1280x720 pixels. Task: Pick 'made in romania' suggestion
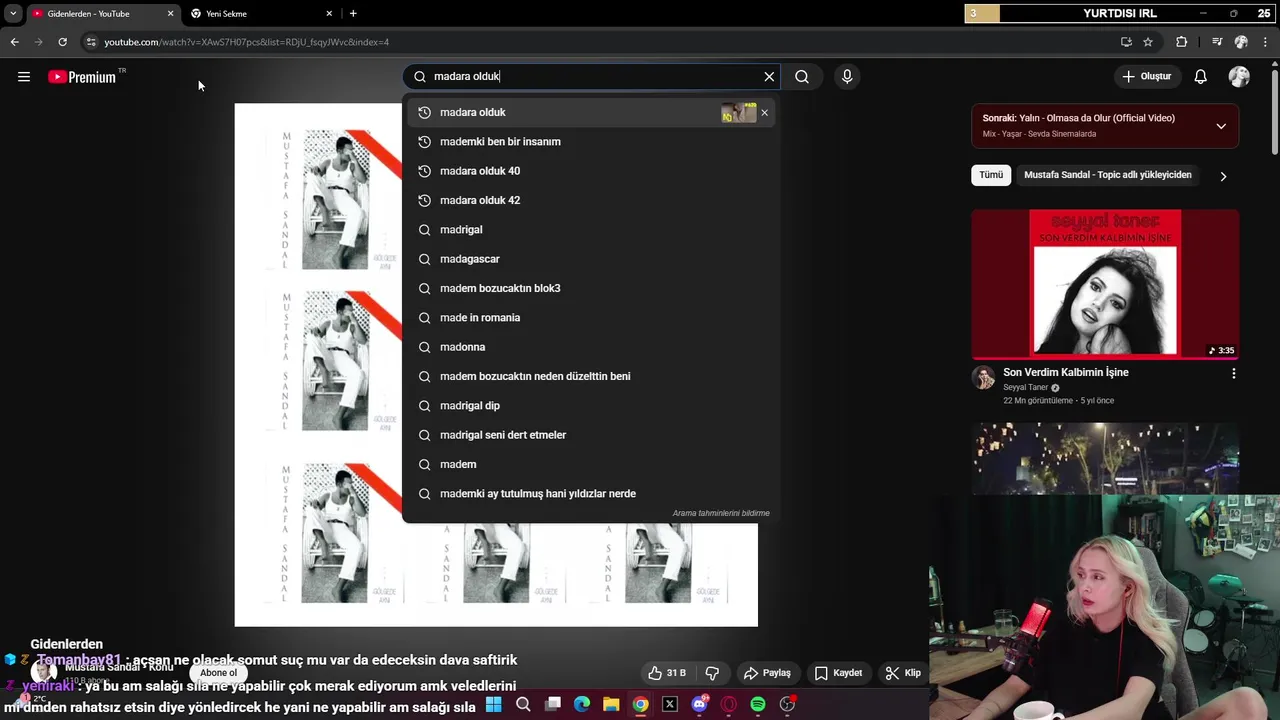point(591,318)
